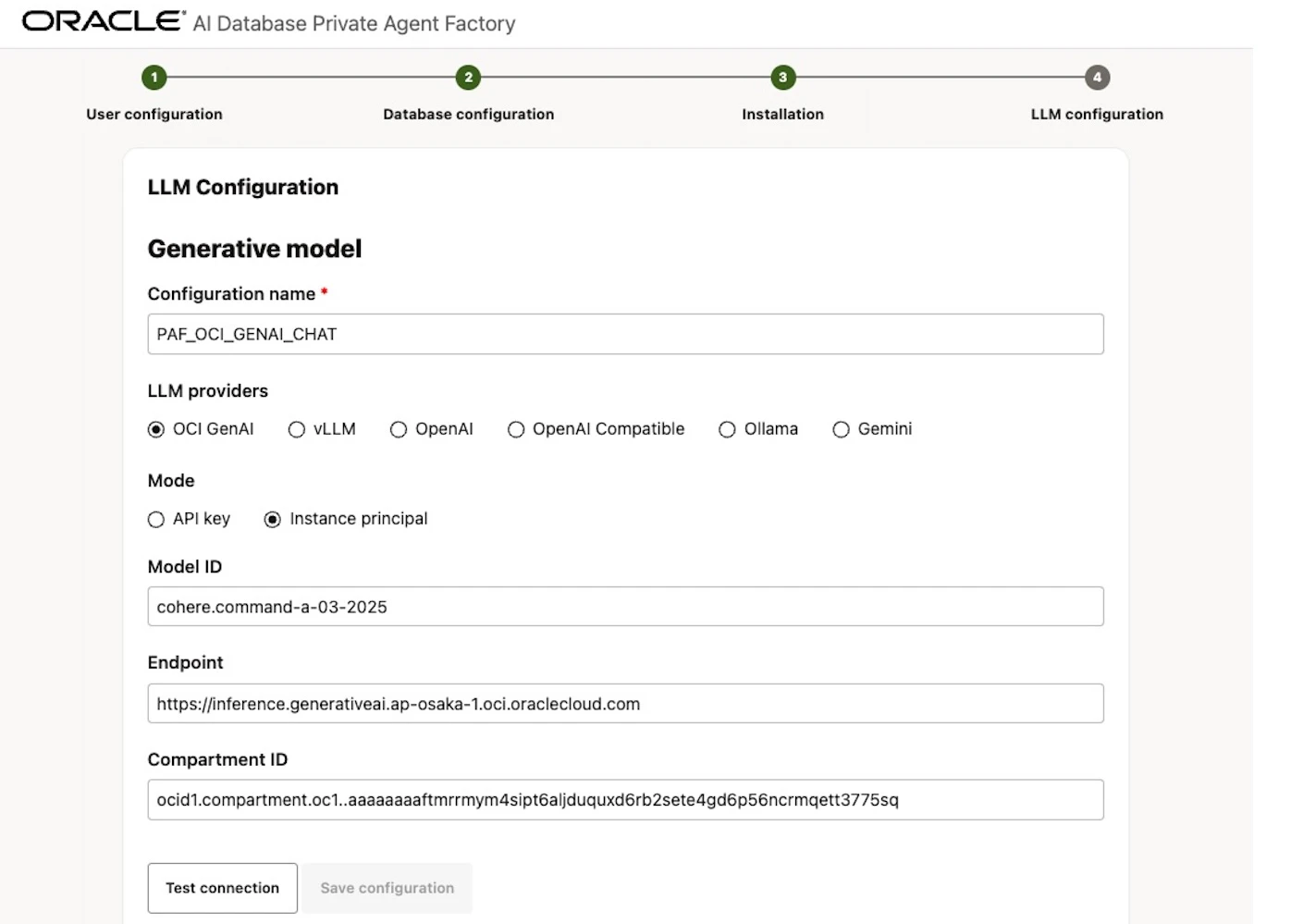Image resolution: width=1291 pixels, height=924 pixels.
Task: Go to step 4 LLM configuration circle
Action: tap(1098, 78)
